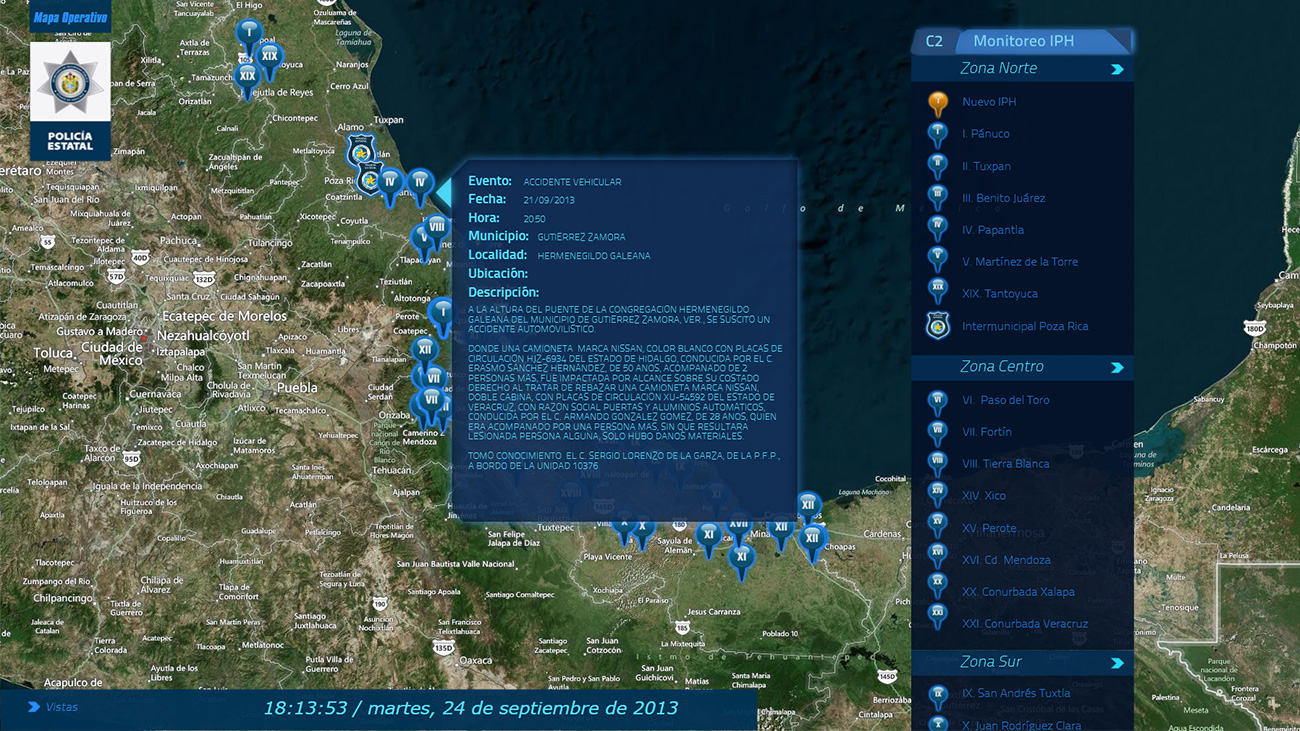The width and height of the screenshot is (1300, 731).
Task: Click the police badge marker near Poza Rica
Action: coord(360,151)
